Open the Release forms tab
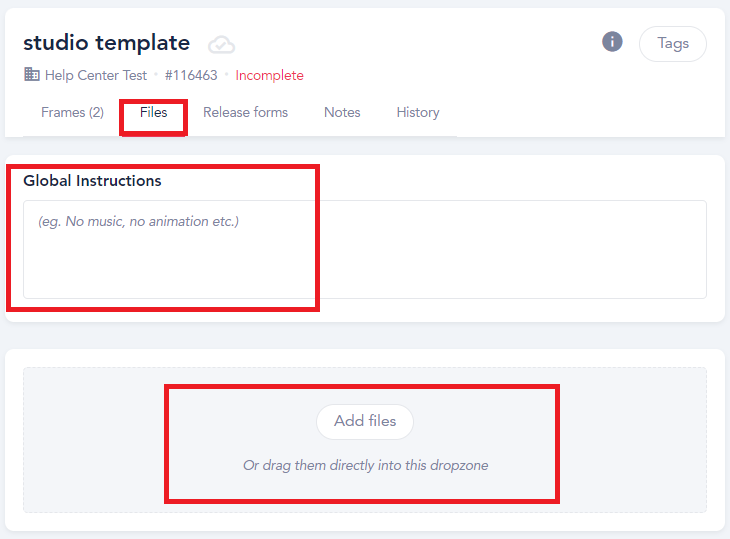730x539 pixels. [245, 113]
